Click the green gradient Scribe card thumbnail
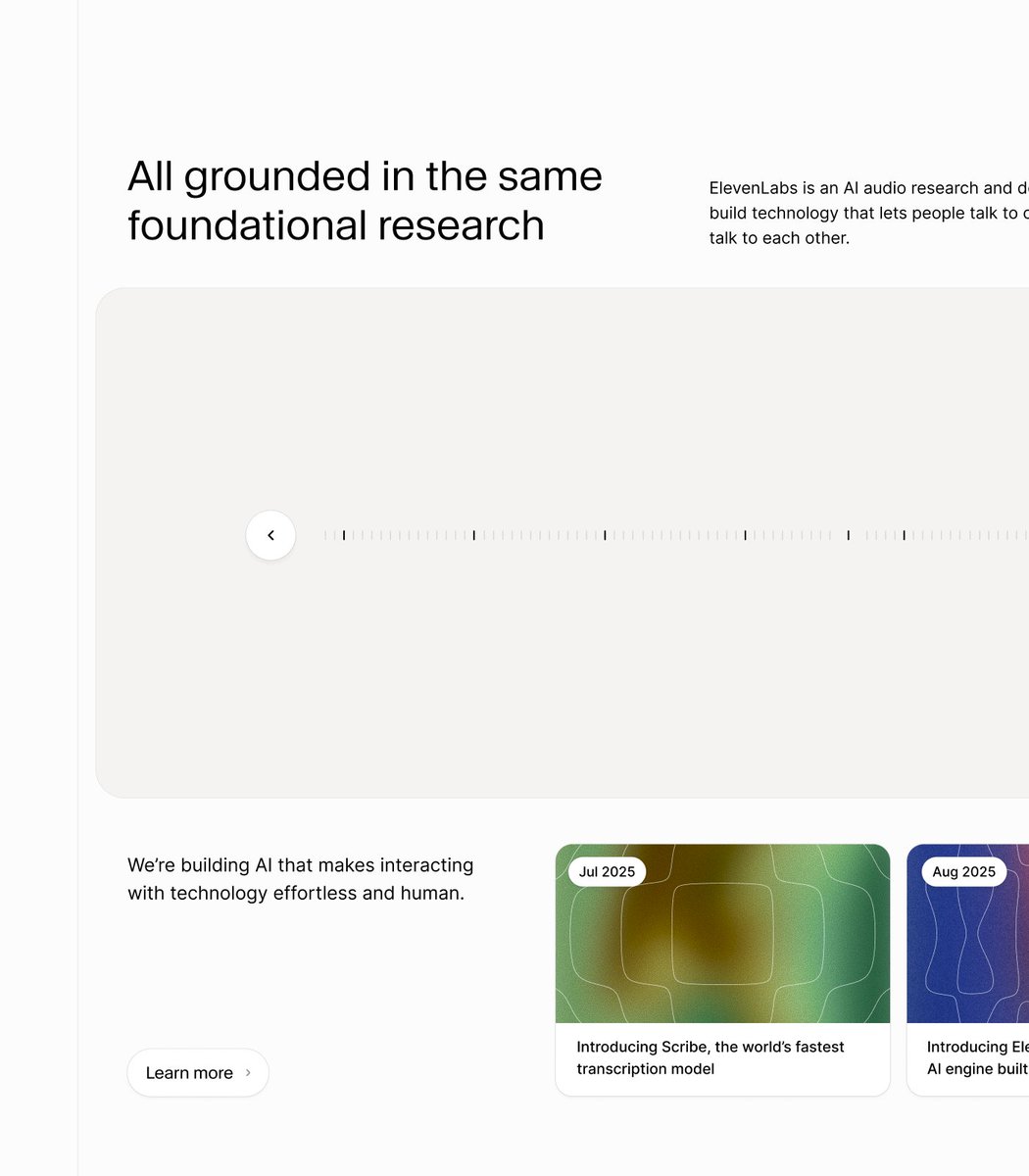The image size is (1029, 1176). (x=722, y=933)
